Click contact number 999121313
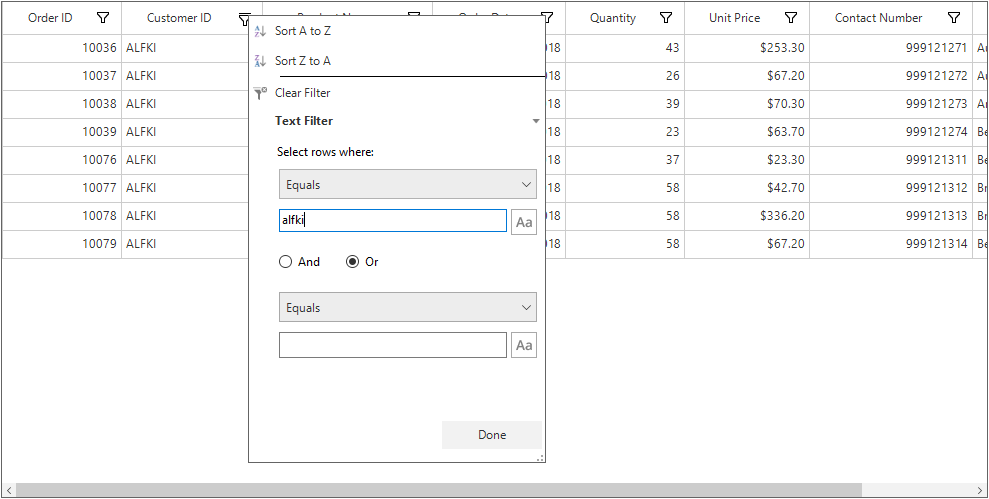The image size is (989, 499). [891, 216]
